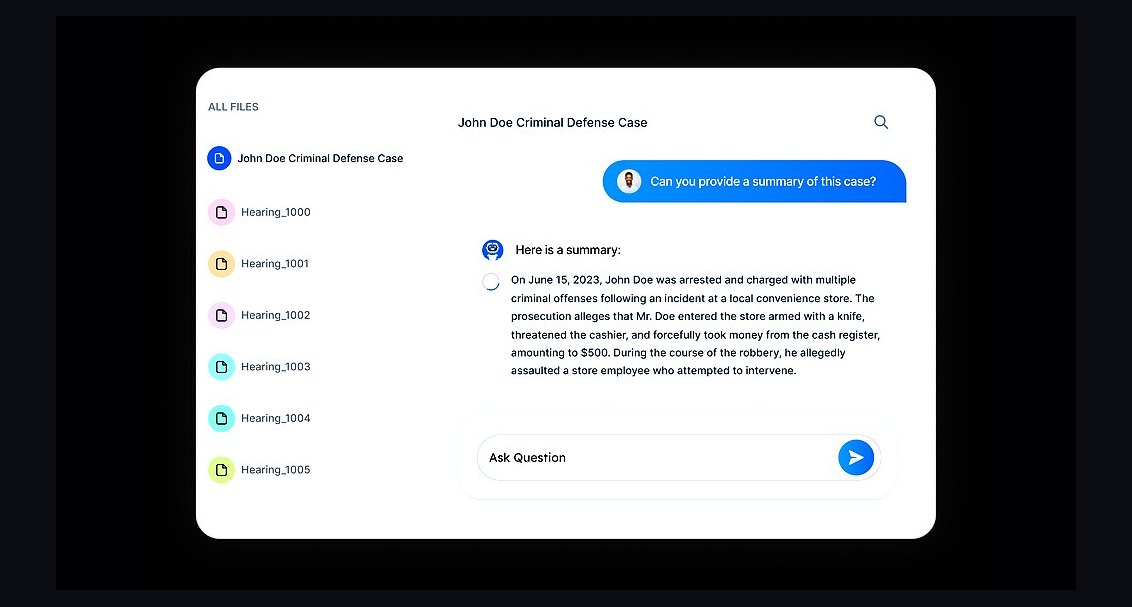Click the 'Here is a summary:' text
The image size is (1132, 607).
568,250
